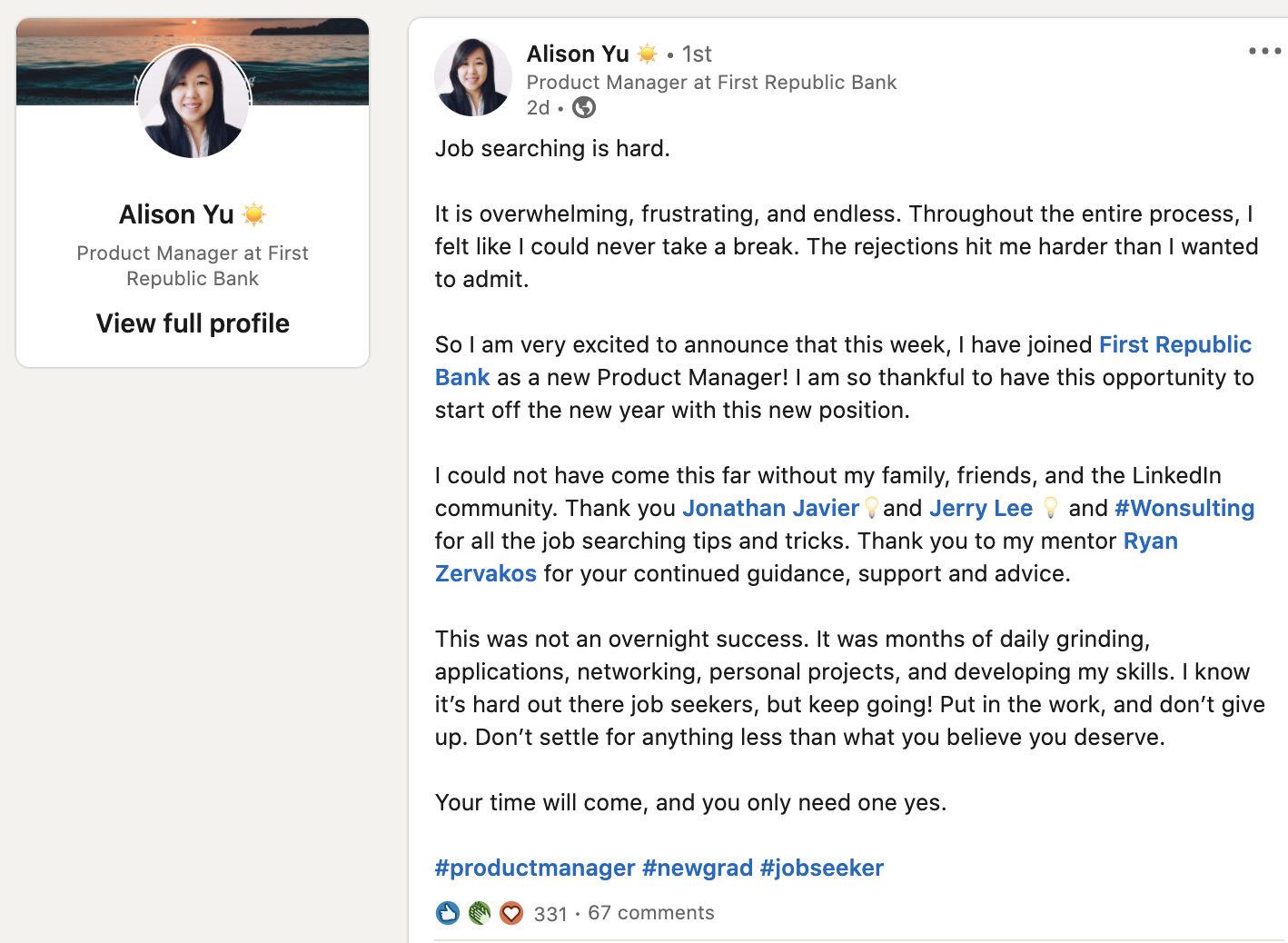
Task: Click the sun emoji in the post header
Action: 648,54
